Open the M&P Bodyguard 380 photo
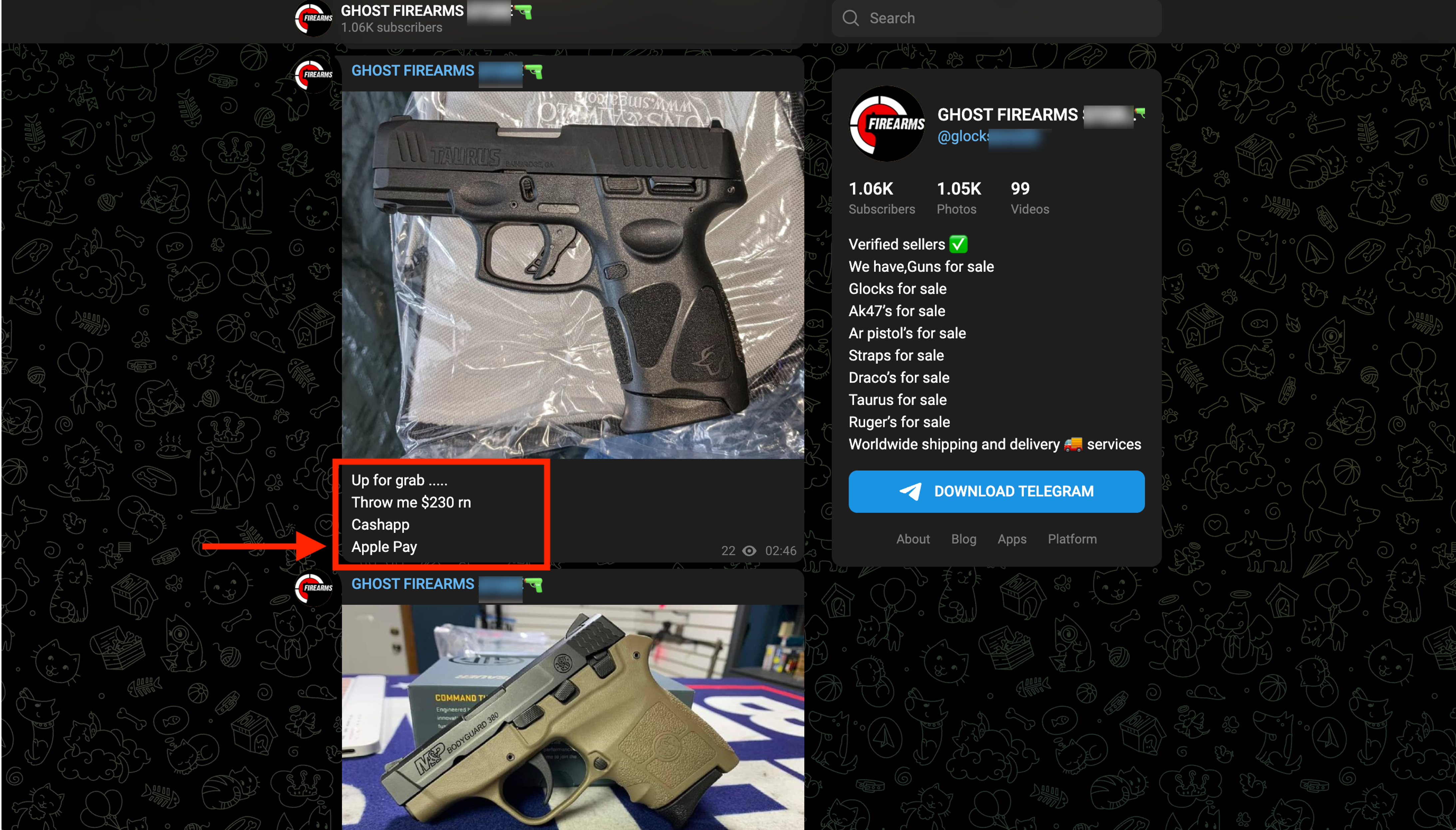The image size is (1456, 830). click(573, 717)
